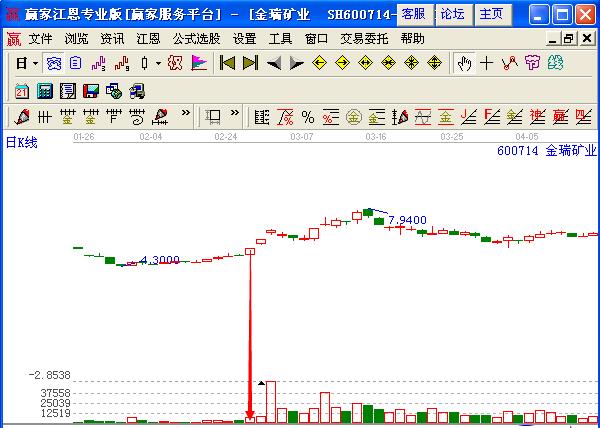Restore the inner document window
Image resolution: width=600 pixels, height=428 pixels.
tap(569, 38)
